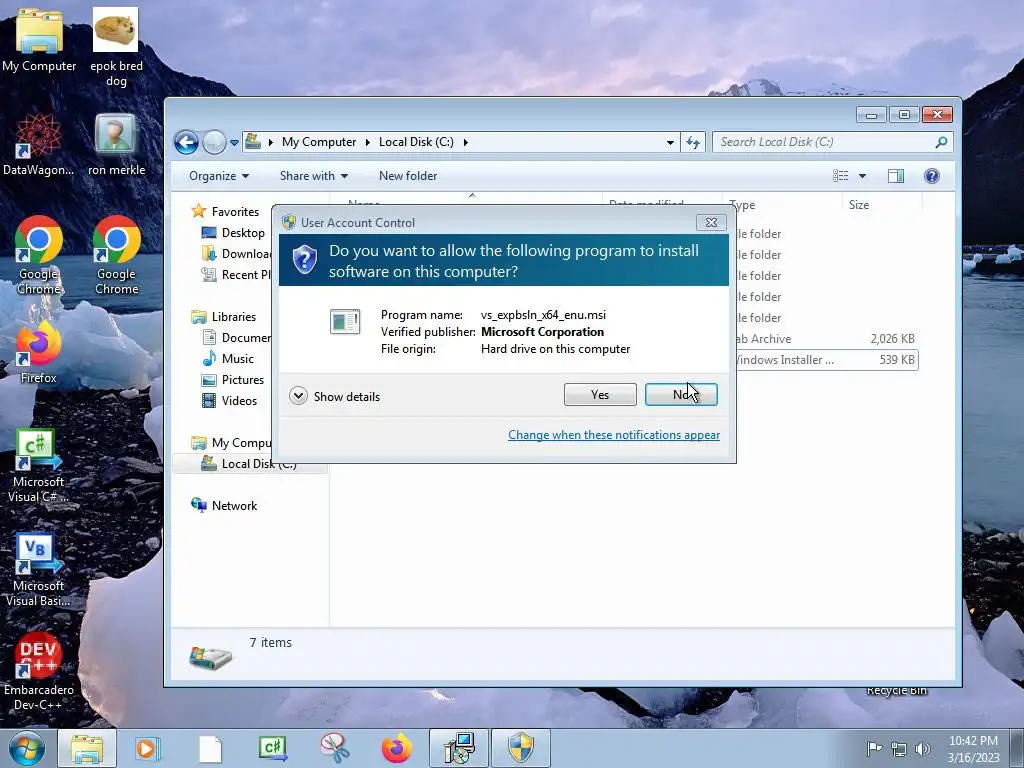This screenshot has height=768, width=1024.
Task: Click the Explorer forward navigation button
Action: tap(214, 142)
